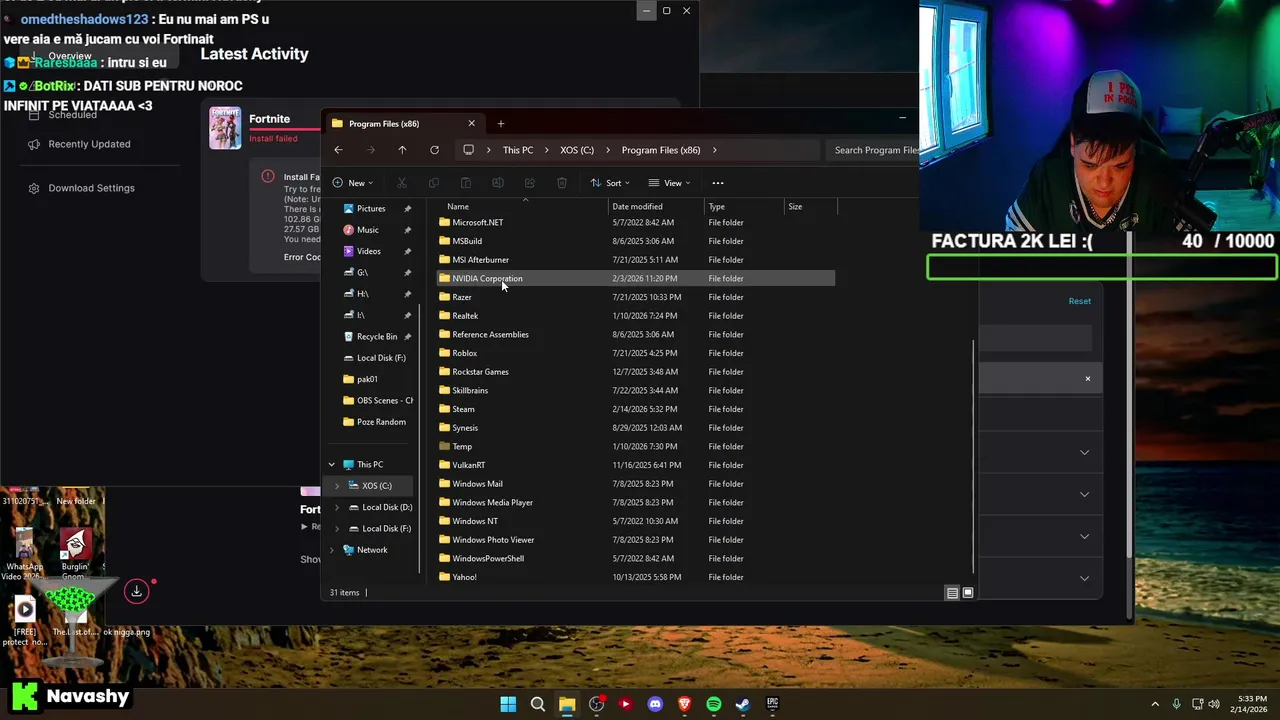The height and width of the screenshot is (720, 1280).
Task: Show hidden system tray icons
Action: coord(1155,704)
